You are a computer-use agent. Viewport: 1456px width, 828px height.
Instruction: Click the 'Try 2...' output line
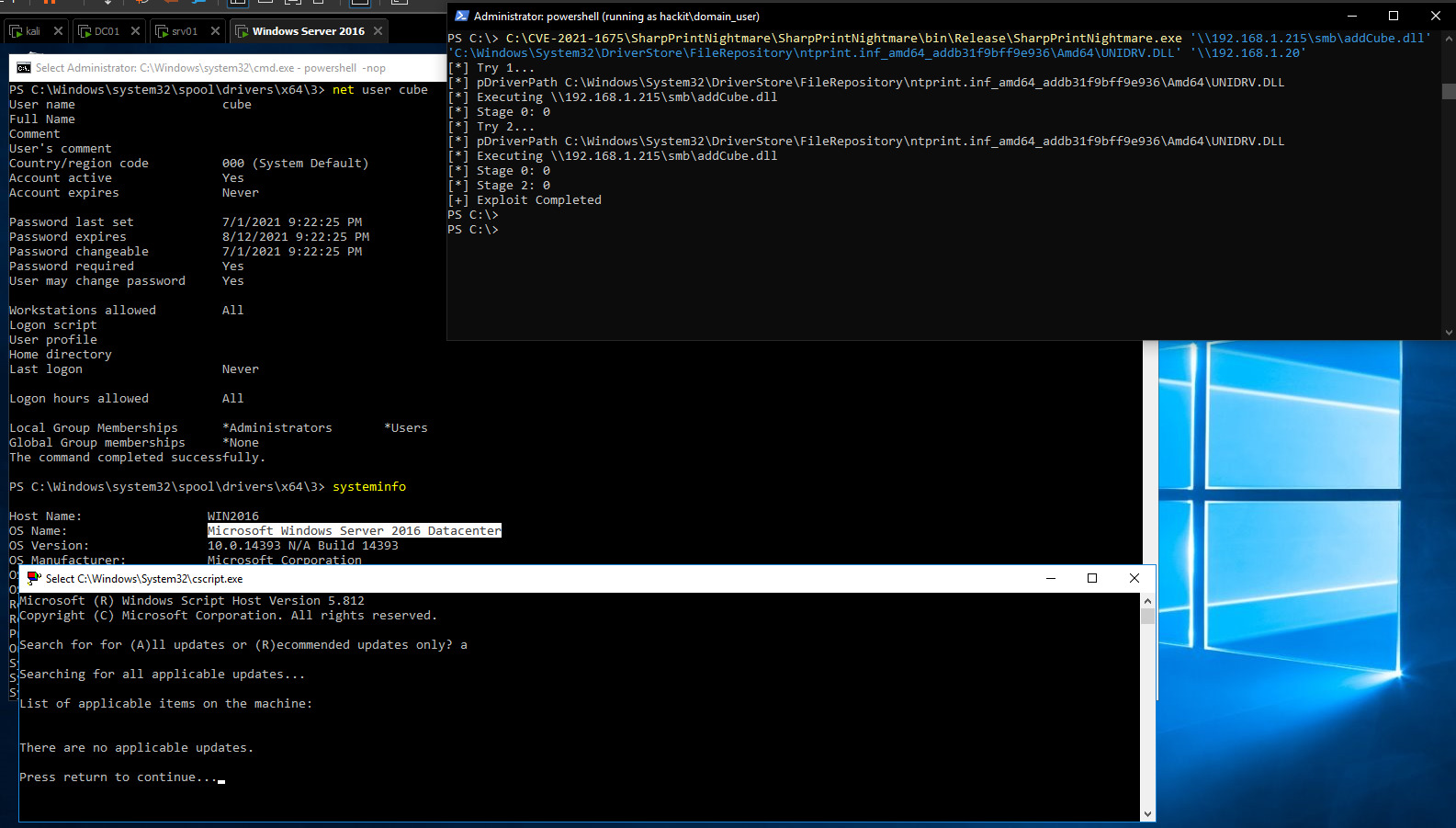pyautogui.click(x=491, y=127)
